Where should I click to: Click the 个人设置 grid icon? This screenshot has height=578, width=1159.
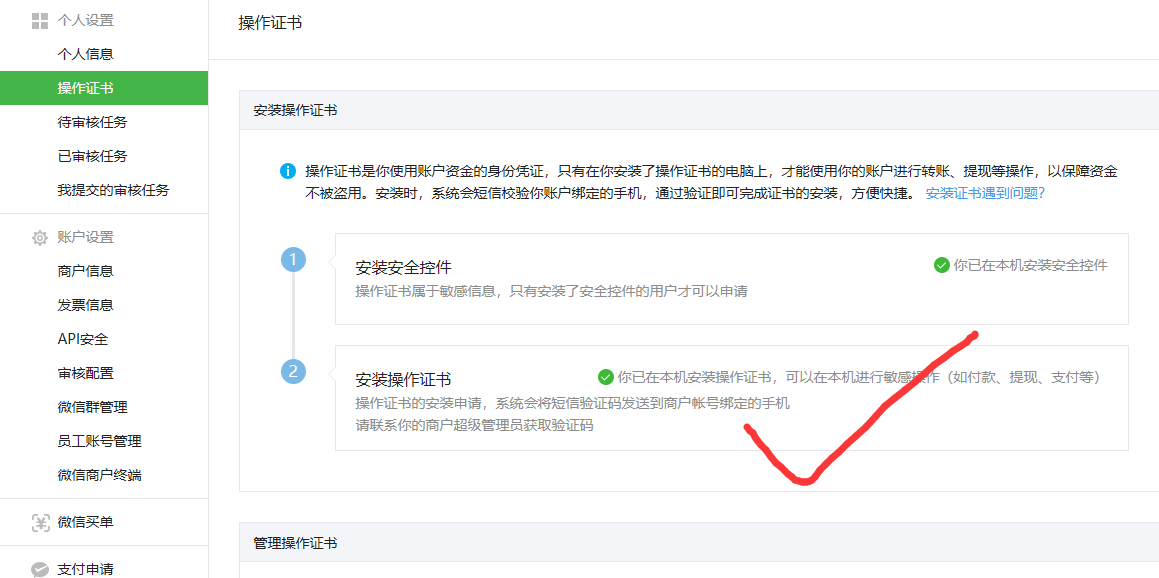click(x=40, y=20)
